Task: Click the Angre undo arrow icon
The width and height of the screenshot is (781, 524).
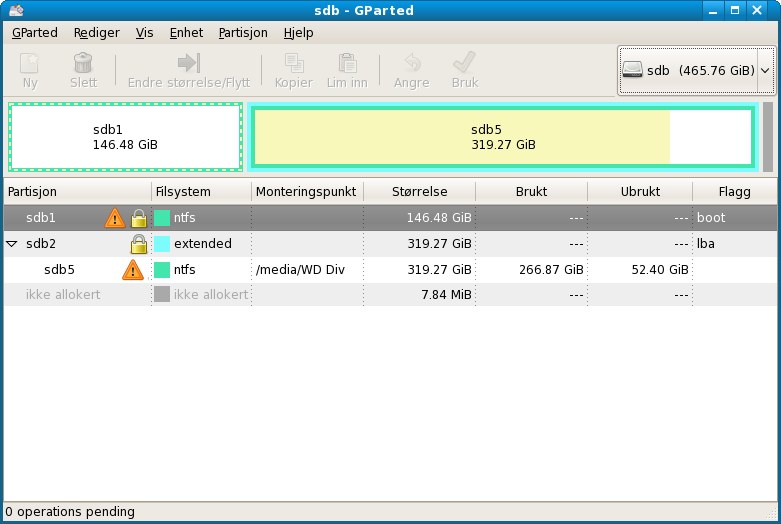Action: pos(412,63)
